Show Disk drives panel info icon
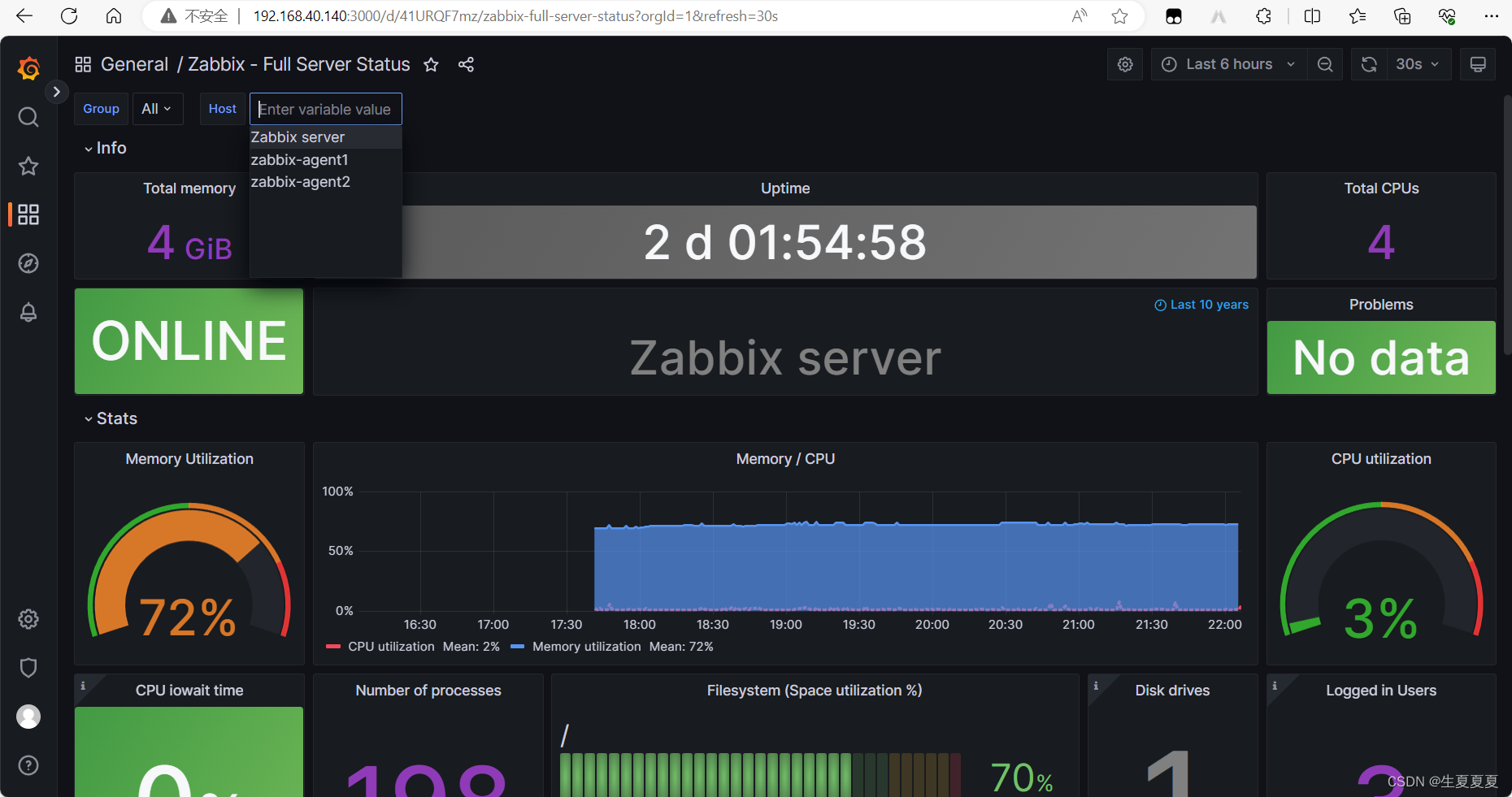Viewport: 1512px width, 797px height. pyautogui.click(x=1096, y=686)
